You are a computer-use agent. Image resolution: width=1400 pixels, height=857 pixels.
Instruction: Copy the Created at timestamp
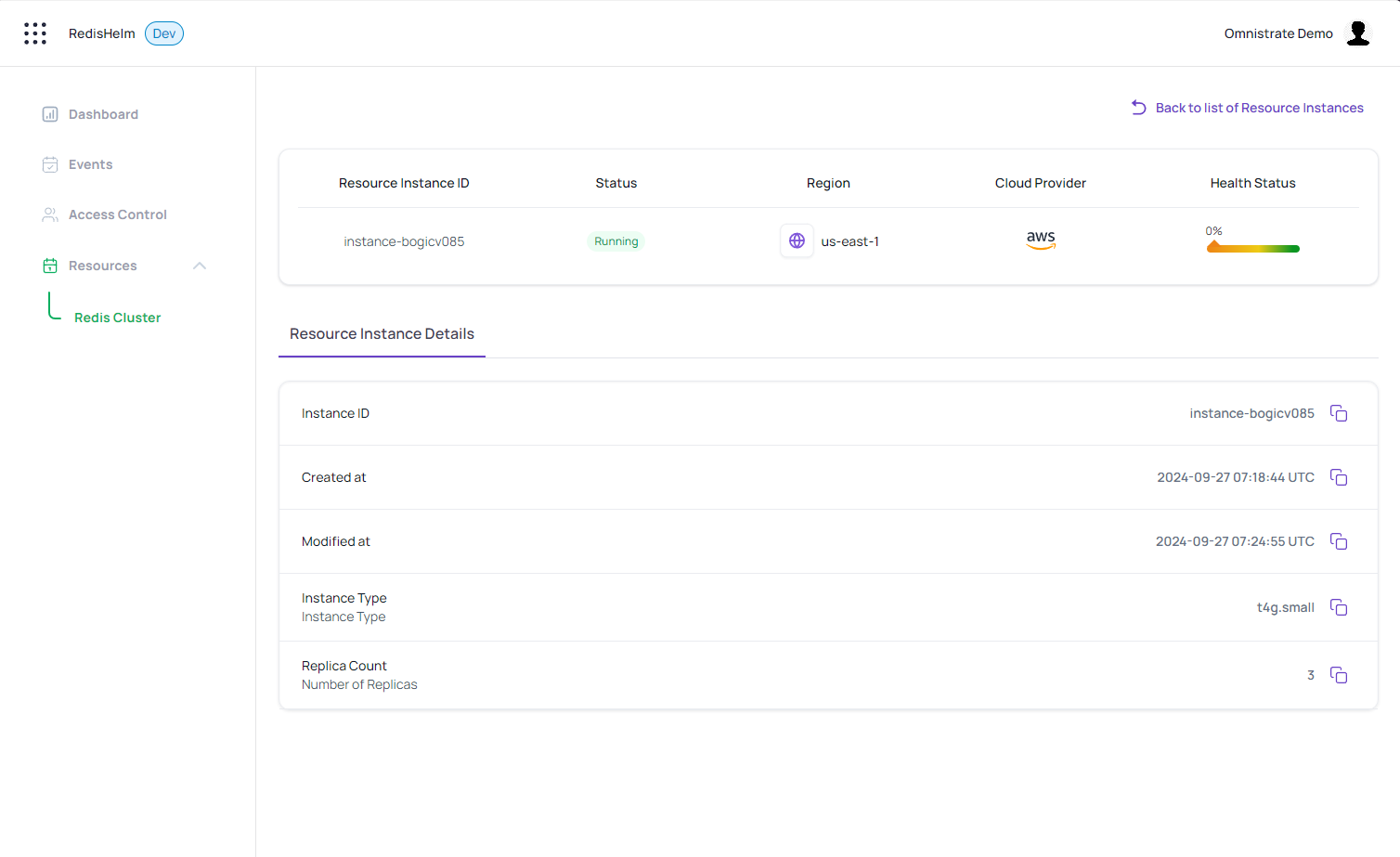click(1338, 477)
